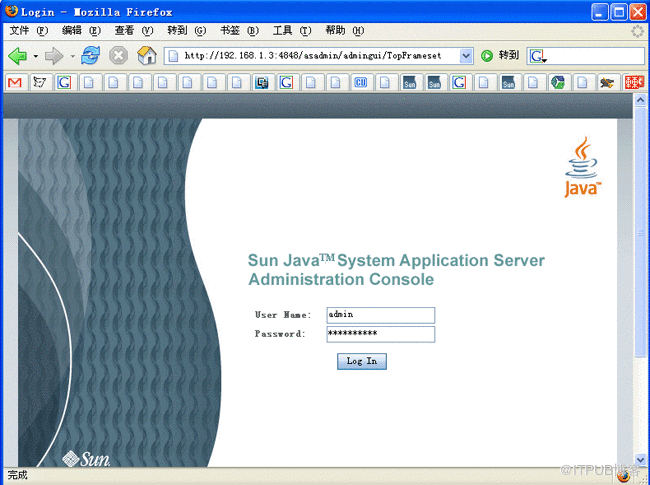Open the Back button history dropdown

pos(36,56)
